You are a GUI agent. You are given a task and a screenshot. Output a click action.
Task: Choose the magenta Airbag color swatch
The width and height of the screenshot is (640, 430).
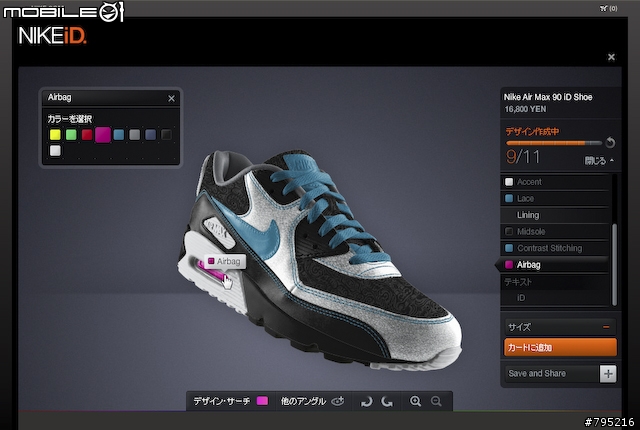(103, 135)
